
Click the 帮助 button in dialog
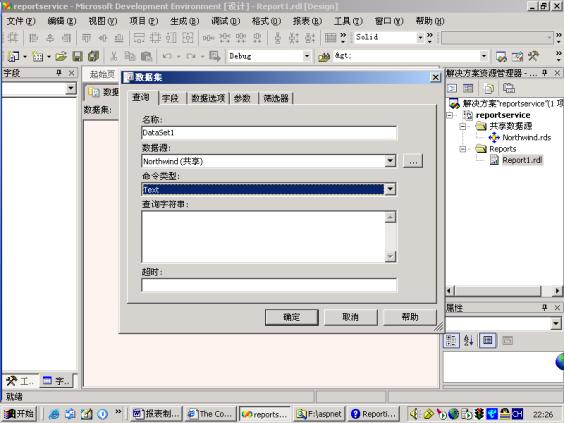coord(410,317)
